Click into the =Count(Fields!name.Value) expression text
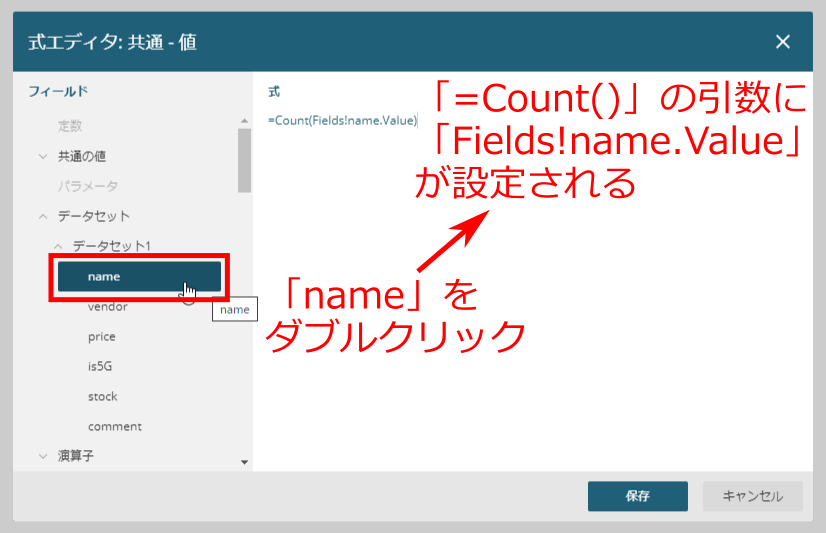The height and width of the screenshot is (533, 826). pyautogui.click(x=342, y=121)
